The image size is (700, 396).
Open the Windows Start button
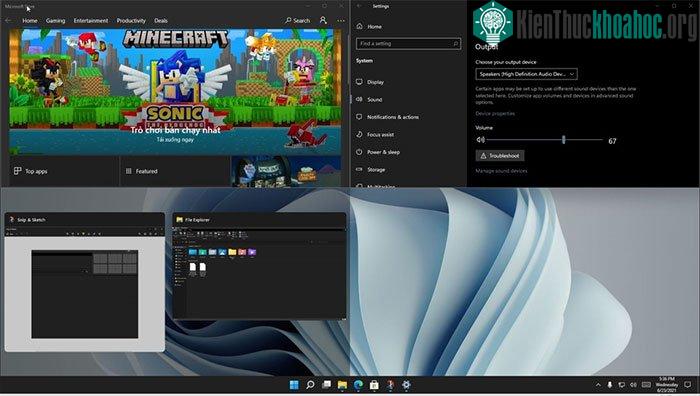point(294,385)
